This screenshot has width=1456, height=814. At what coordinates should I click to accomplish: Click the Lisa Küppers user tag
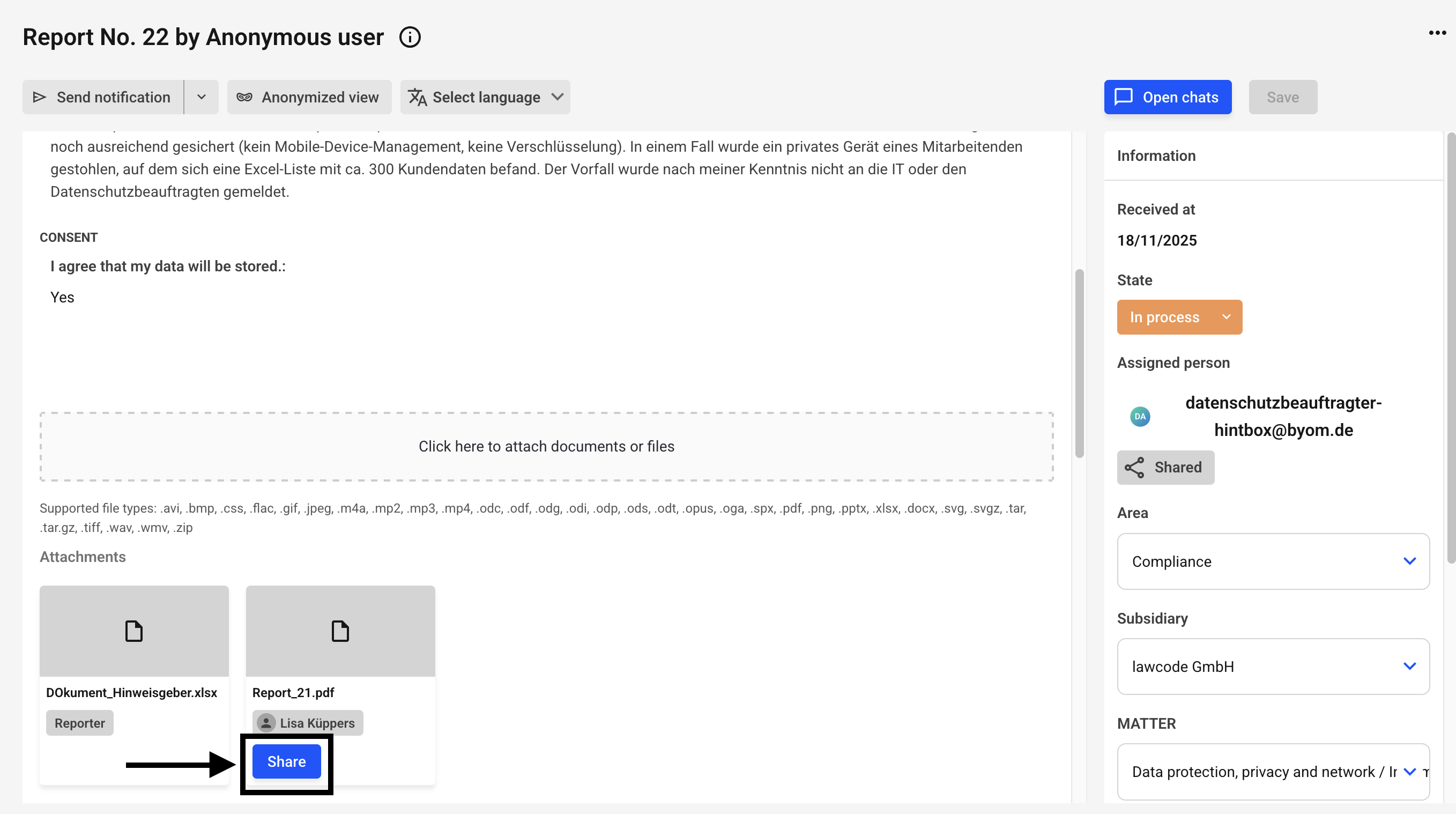tap(307, 723)
